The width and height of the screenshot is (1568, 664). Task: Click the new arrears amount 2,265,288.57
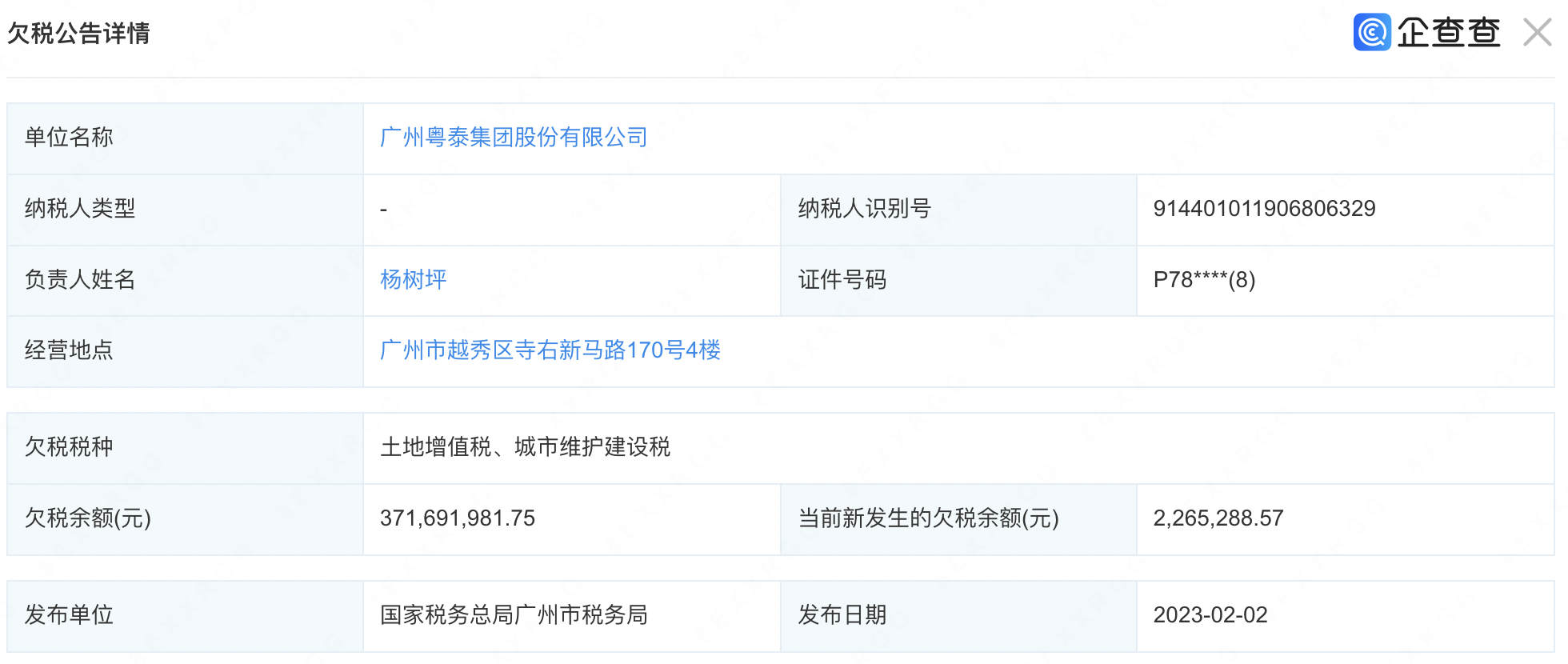[1218, 518]
